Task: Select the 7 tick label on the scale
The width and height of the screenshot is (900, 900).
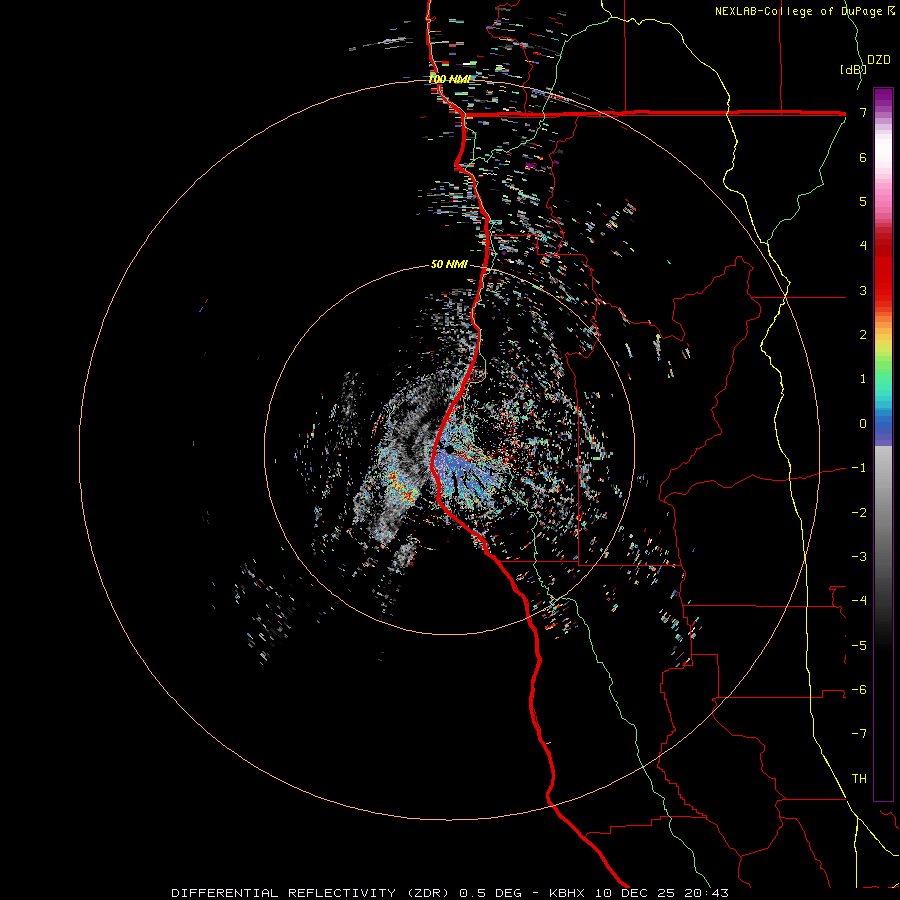Action: [863, 112]
